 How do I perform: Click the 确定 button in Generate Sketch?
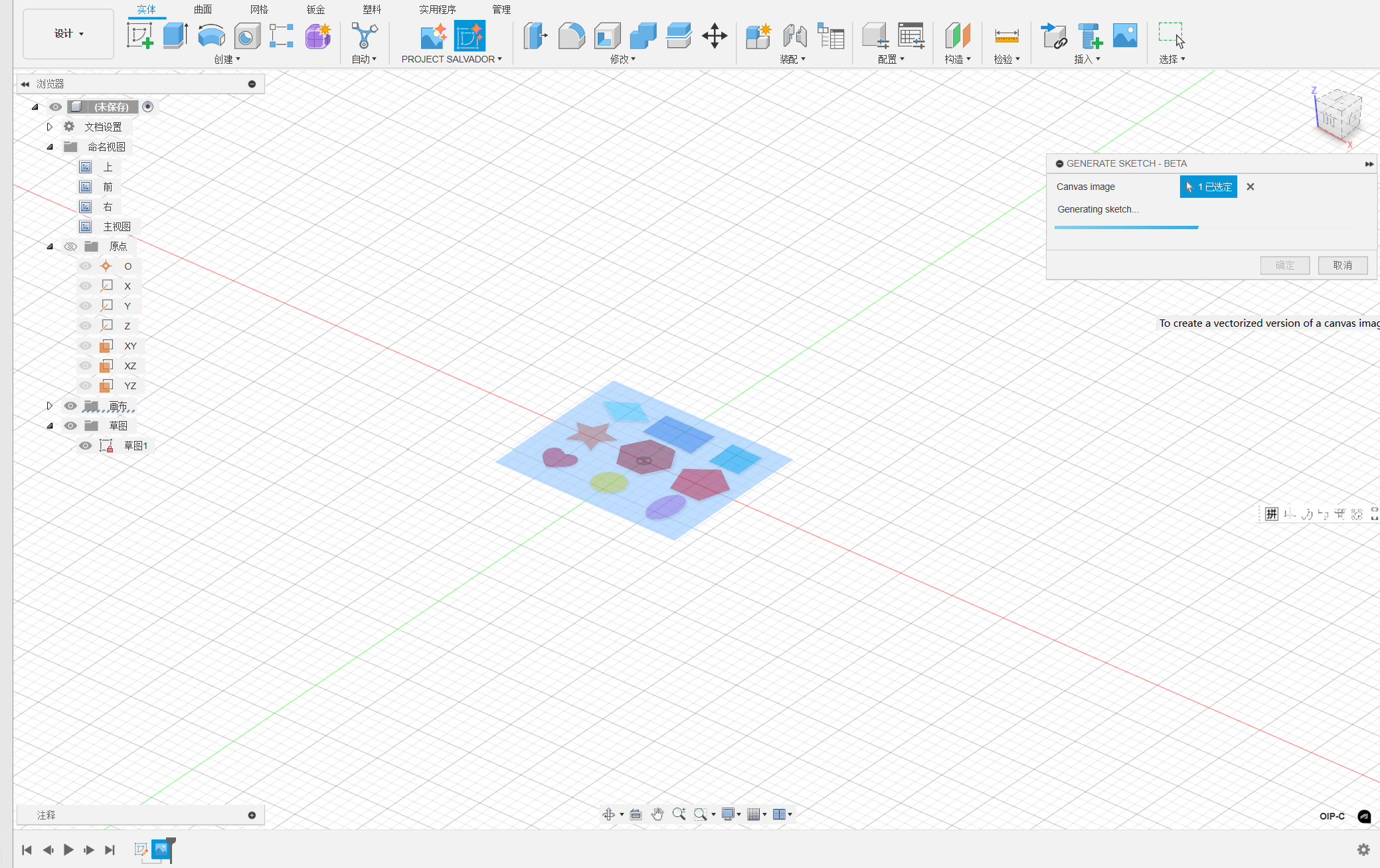tap(1285, 265)
